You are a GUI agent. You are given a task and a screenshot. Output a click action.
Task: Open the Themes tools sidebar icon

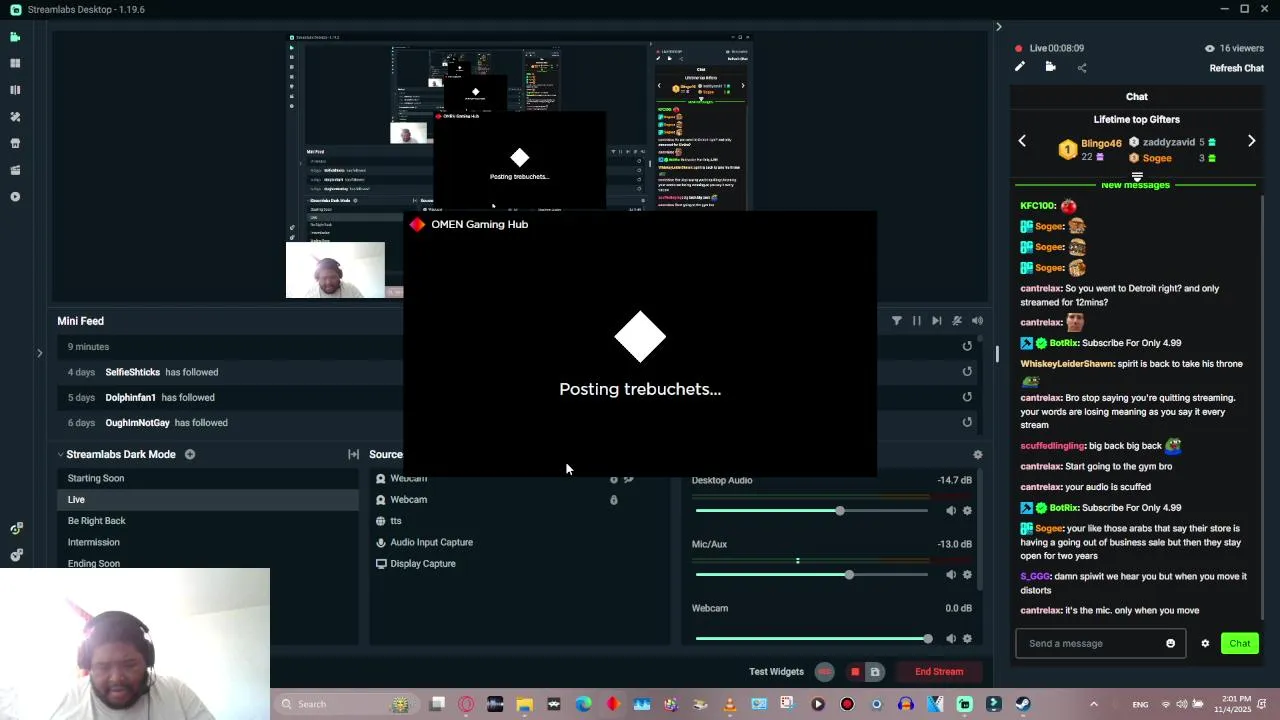[15, 117]
